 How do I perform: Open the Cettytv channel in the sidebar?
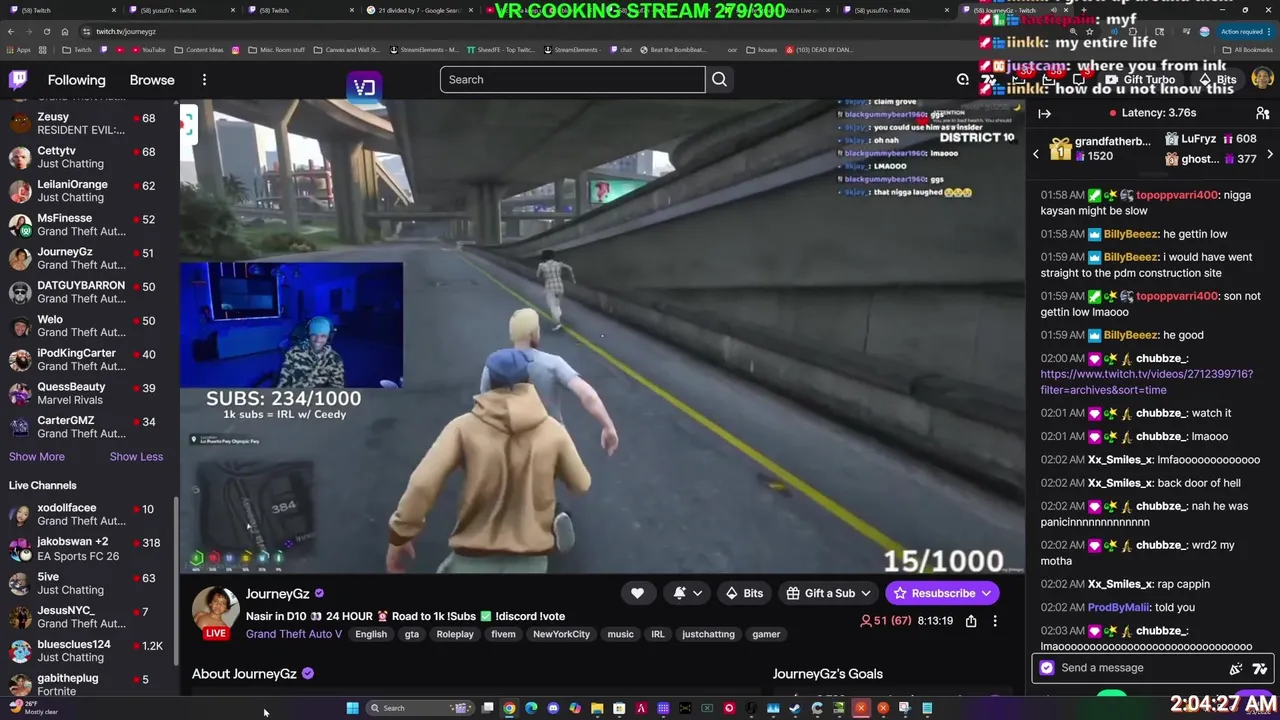(88, 157)
